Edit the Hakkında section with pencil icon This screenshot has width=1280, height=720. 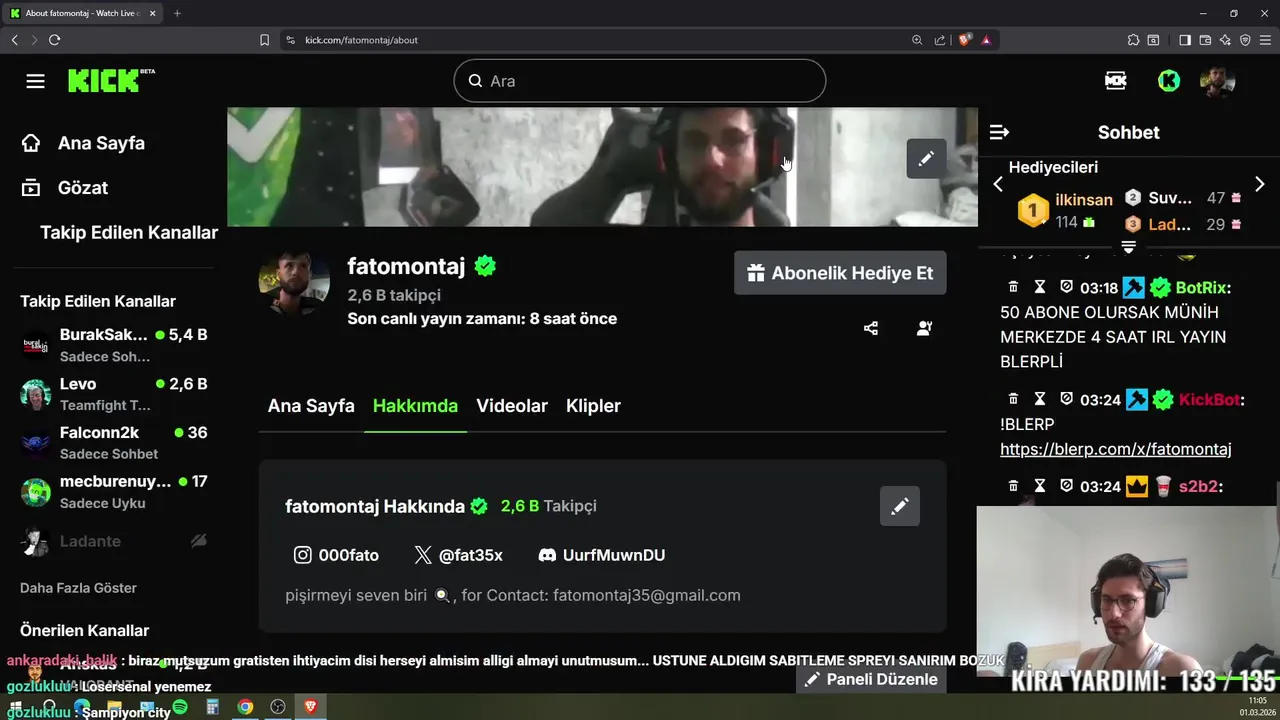tap(900, 506)
